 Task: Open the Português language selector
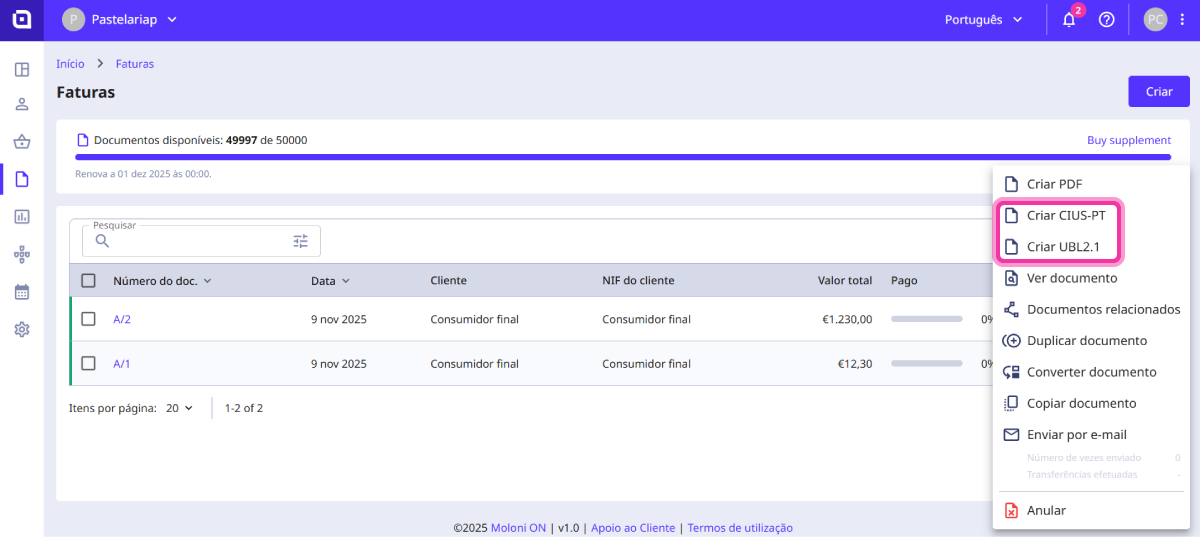983,20
